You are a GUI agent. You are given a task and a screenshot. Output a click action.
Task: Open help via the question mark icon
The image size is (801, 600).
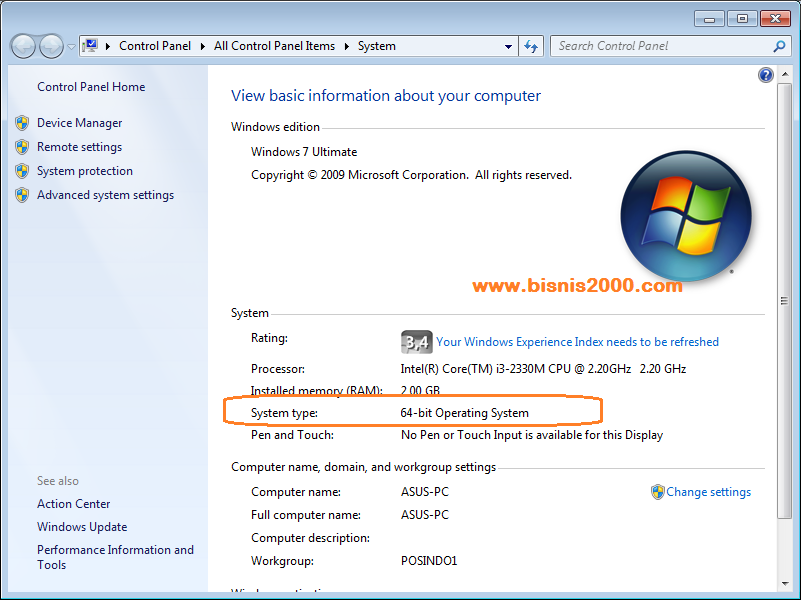click(x=765, y=74)
